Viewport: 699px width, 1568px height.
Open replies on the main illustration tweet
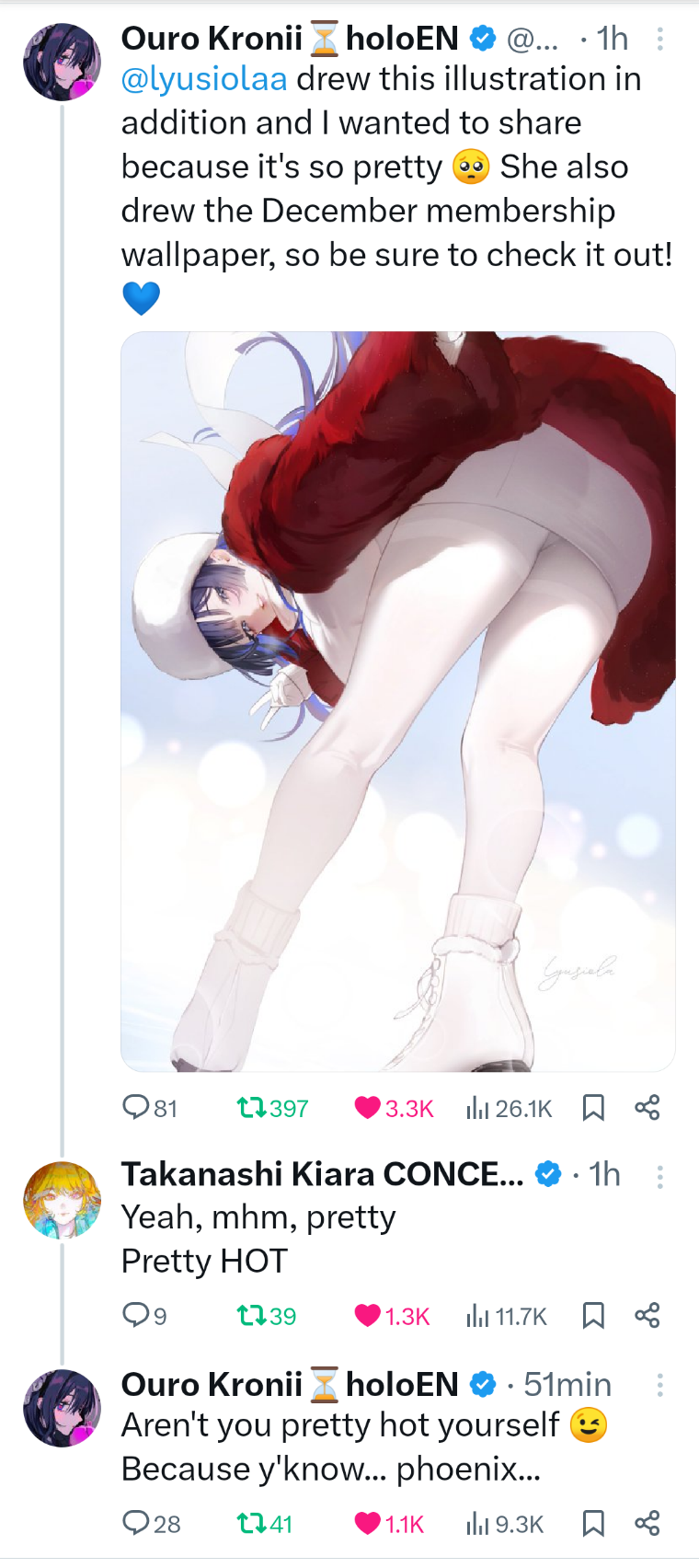[x=150, y=1107]
